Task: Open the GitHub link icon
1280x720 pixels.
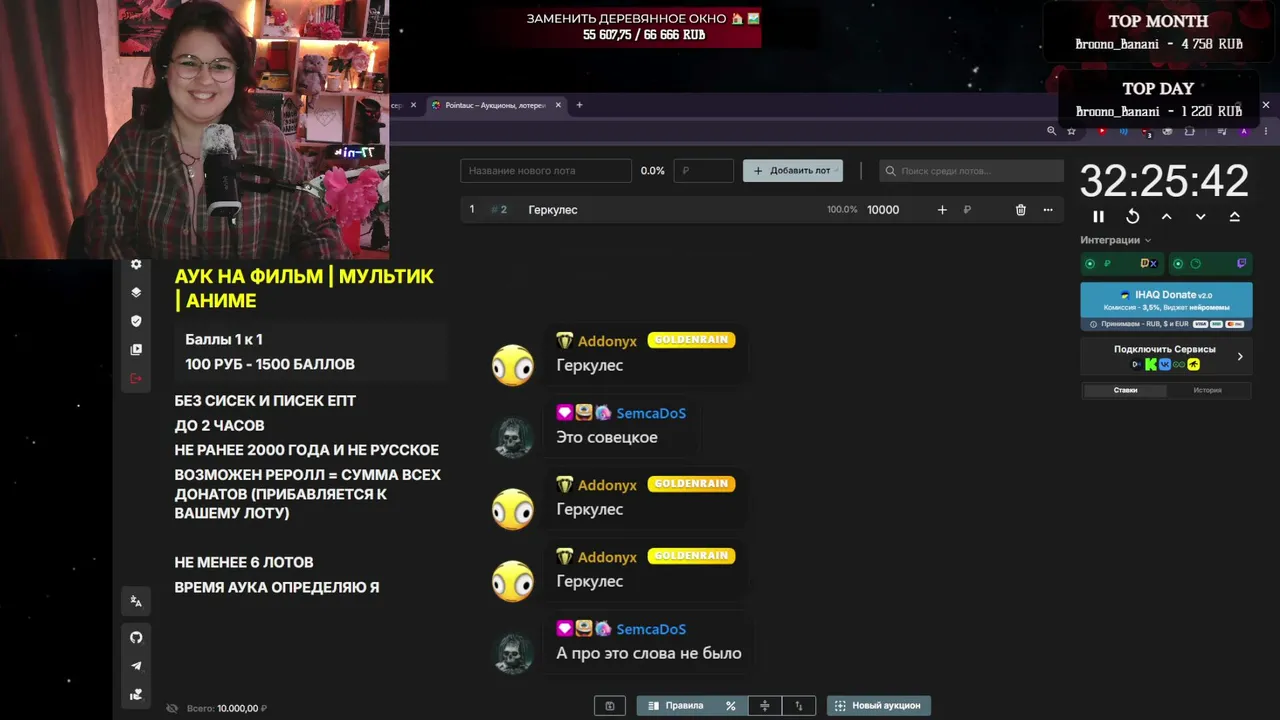Action: [136, 637]
